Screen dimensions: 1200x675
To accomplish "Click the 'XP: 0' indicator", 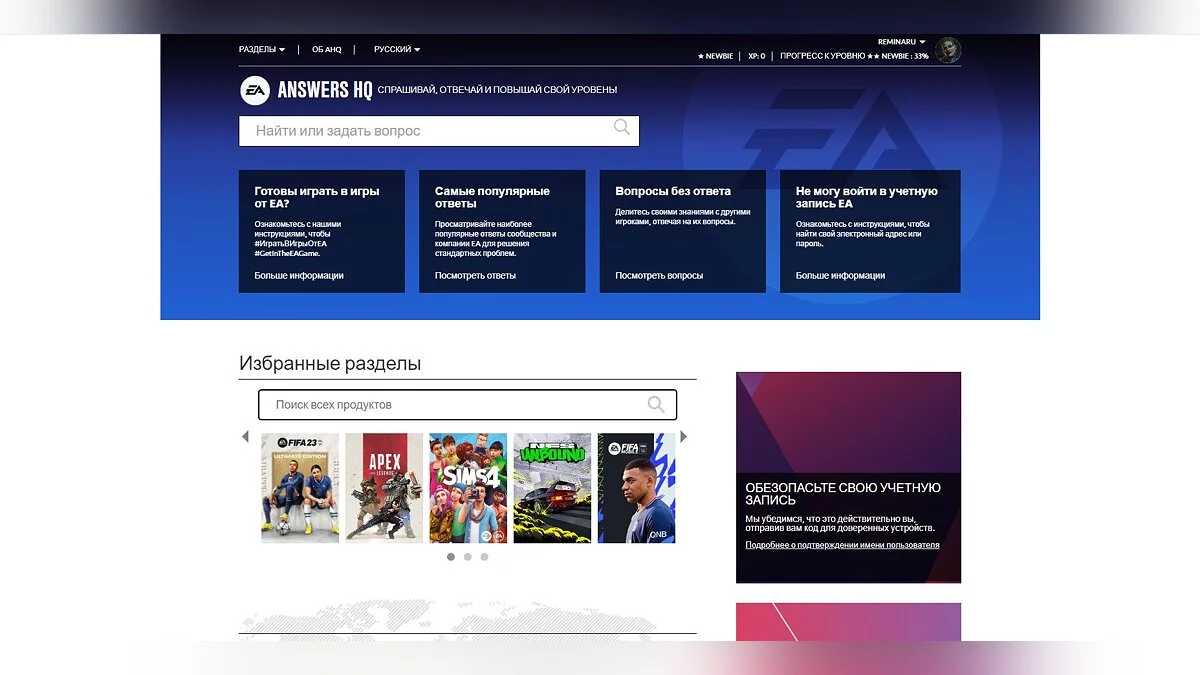I will pyautogui.click(x=757, y=56).
